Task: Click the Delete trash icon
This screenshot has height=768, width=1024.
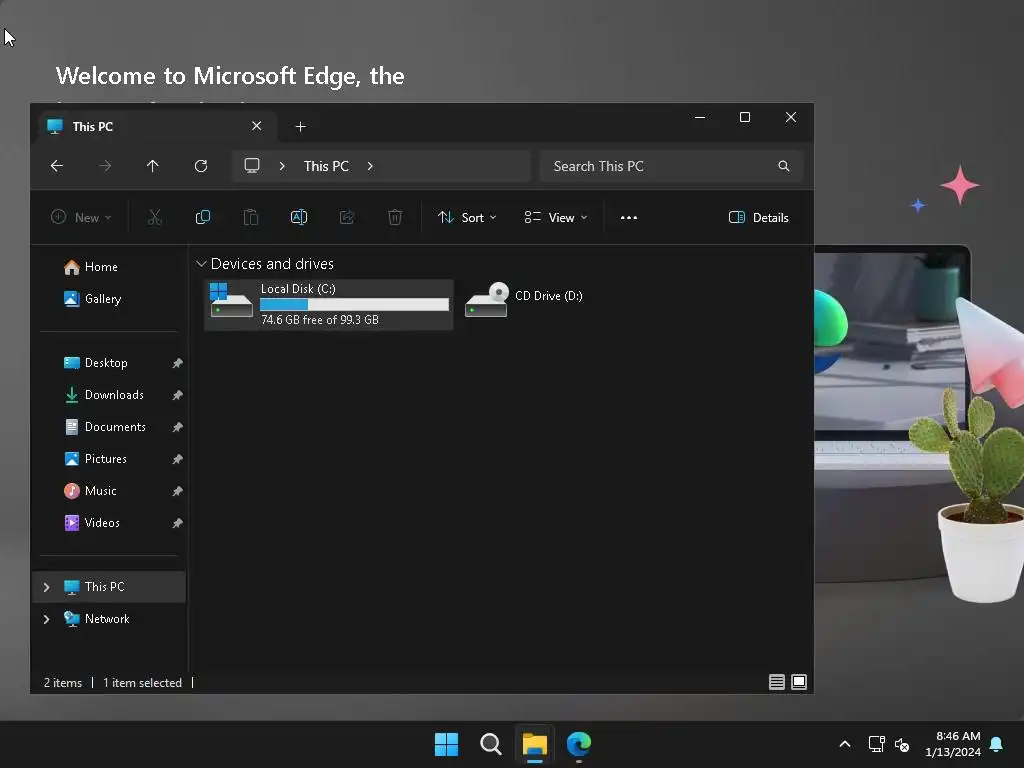Action: [395, 217]
